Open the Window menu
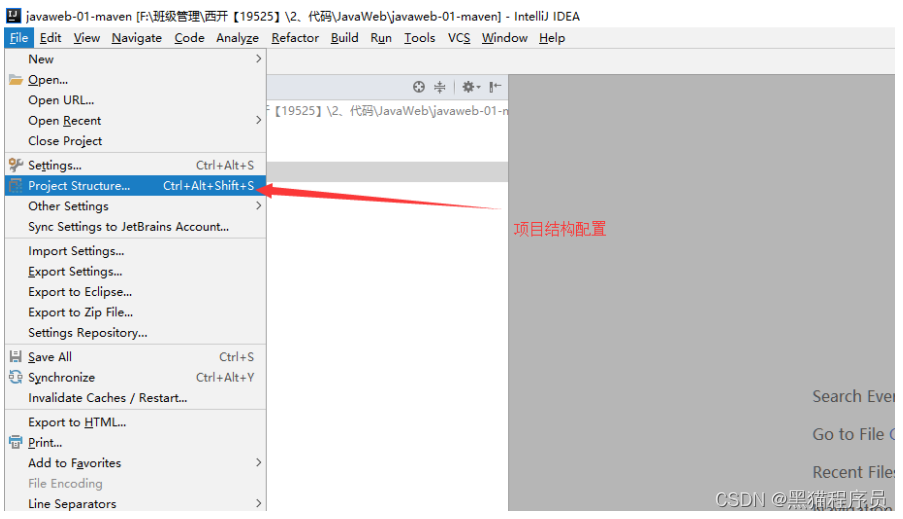 point(504,38)
